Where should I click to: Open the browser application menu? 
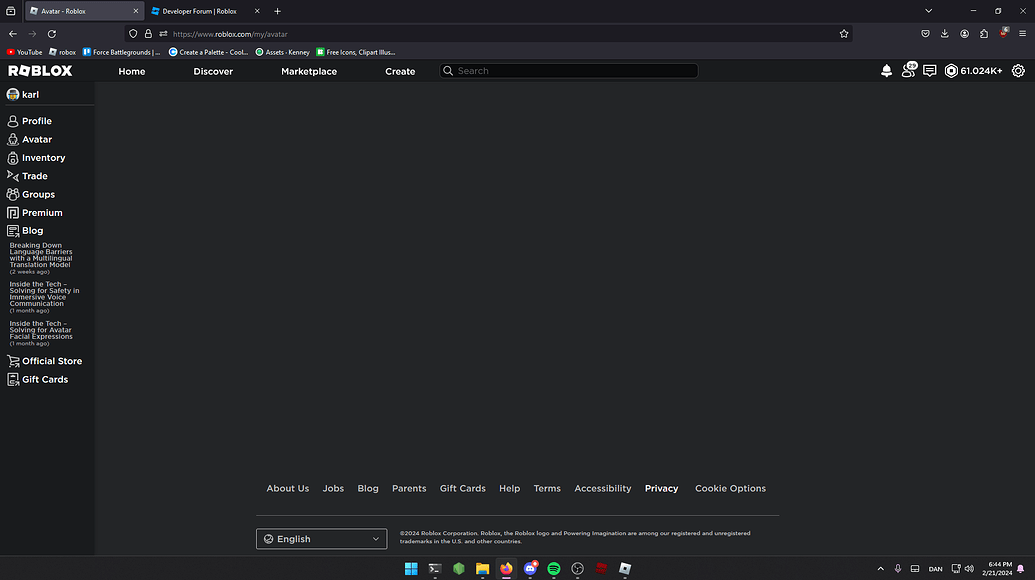pos(1022,34)
